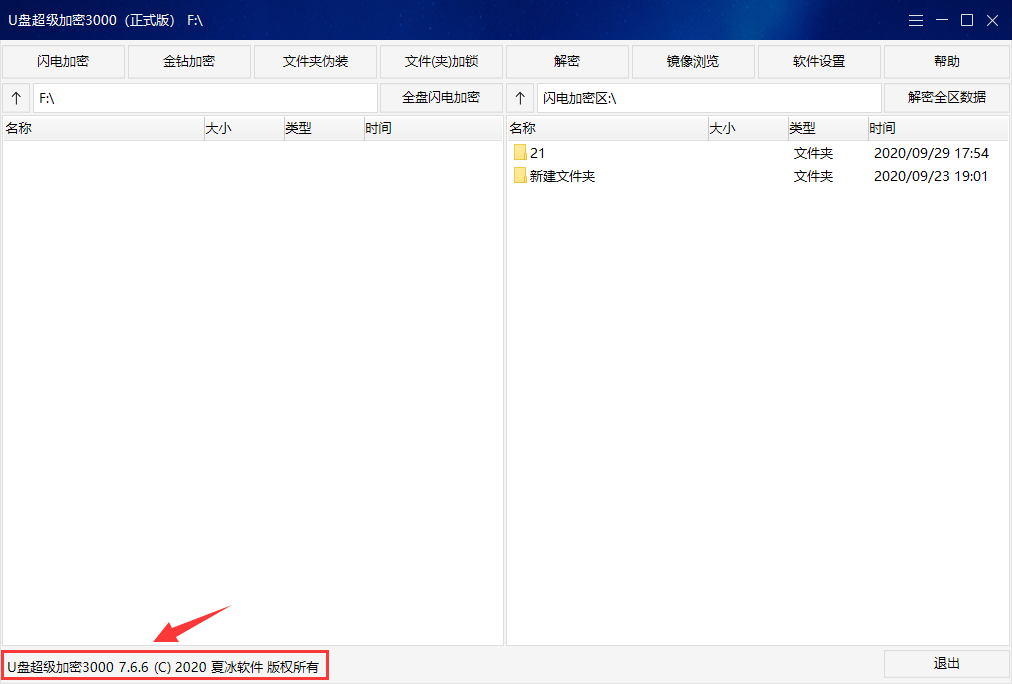Sort right pane by 类型 column

pos(828,128)
